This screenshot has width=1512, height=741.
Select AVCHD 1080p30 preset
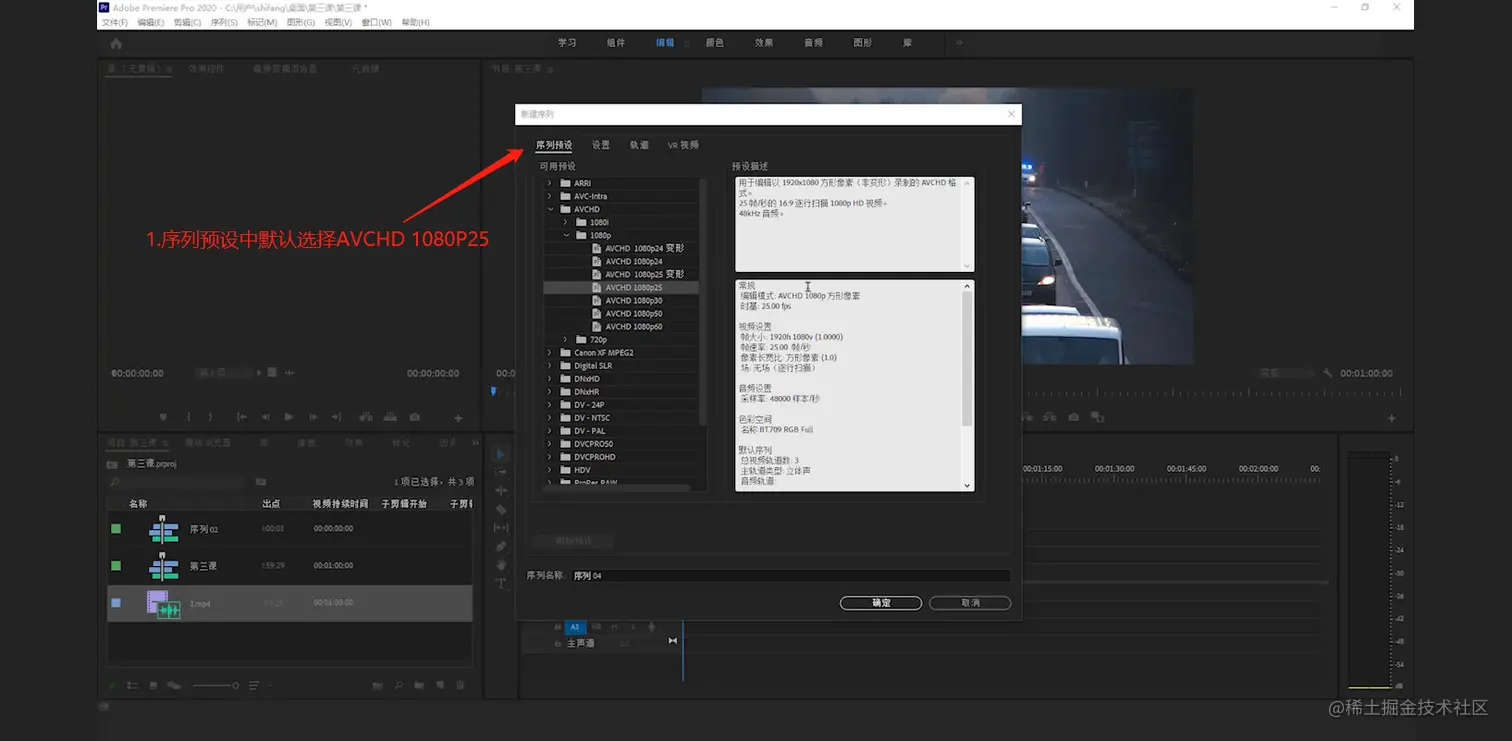(x=634, y=300)
